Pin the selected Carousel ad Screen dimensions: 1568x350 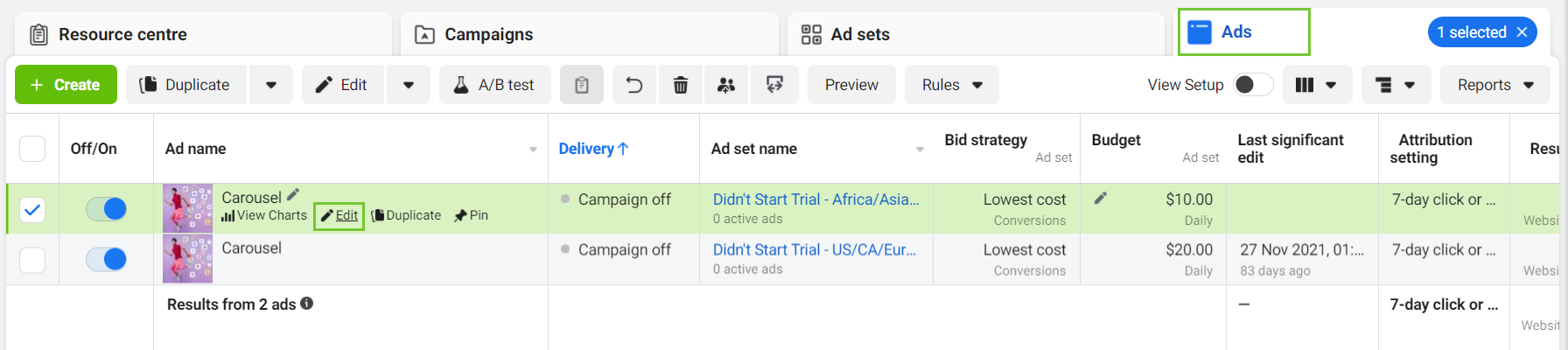(x=471, y=215)
